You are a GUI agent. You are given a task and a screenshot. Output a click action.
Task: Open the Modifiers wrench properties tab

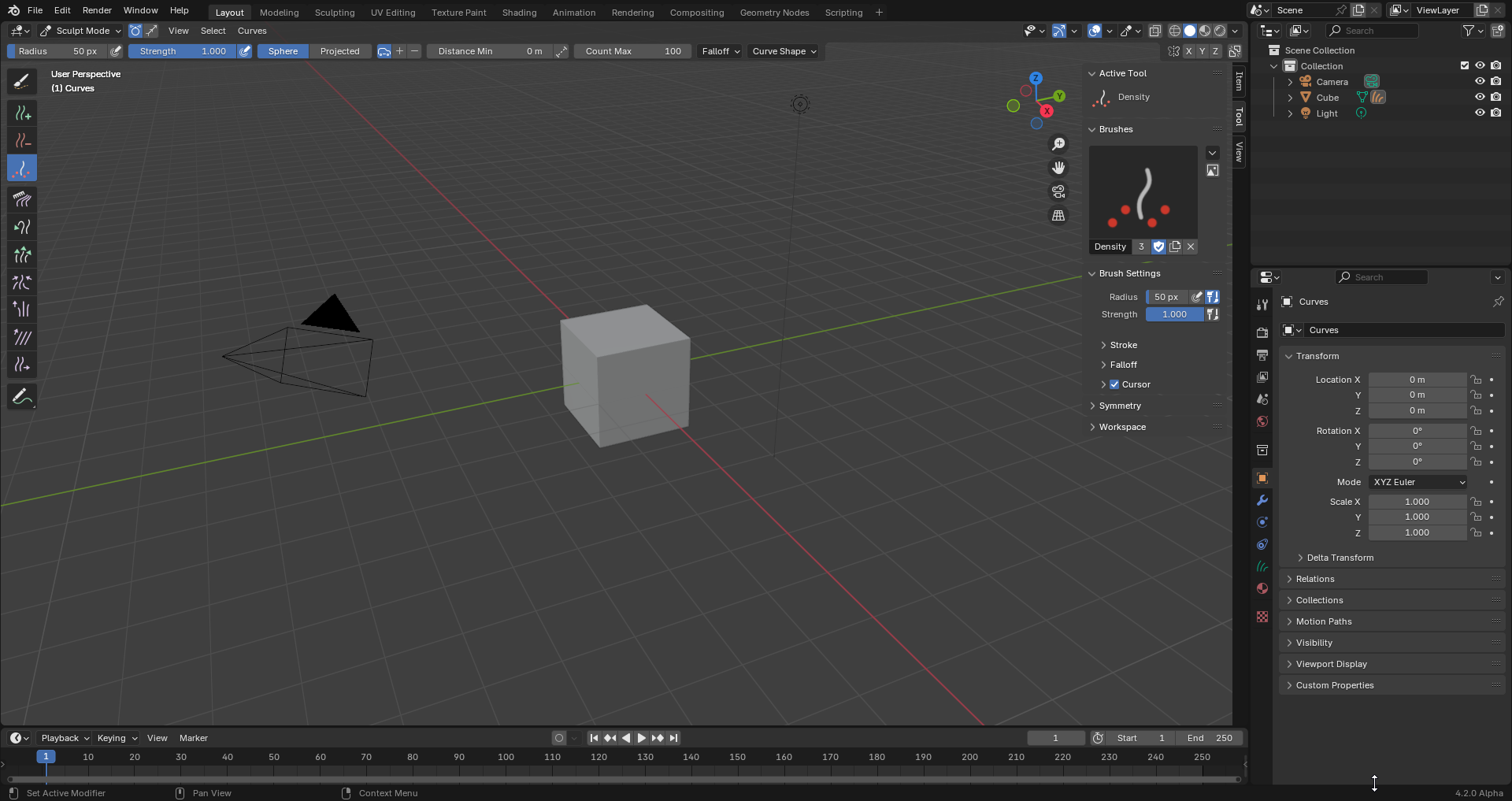(1262, 500)
